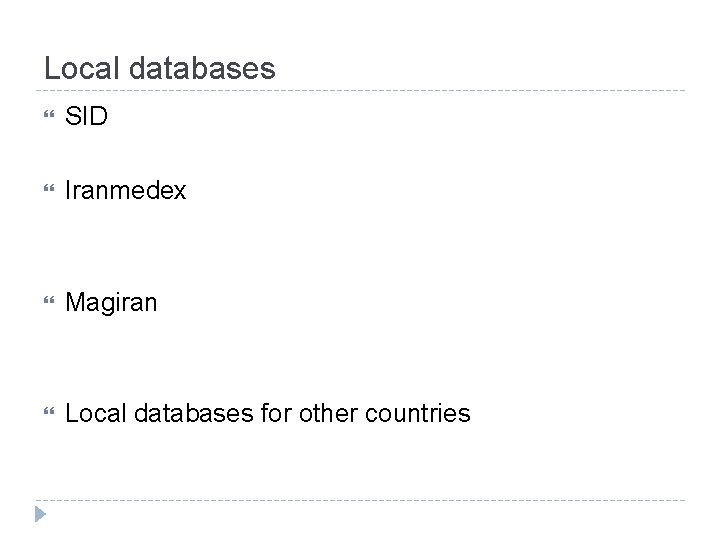Click the dashed line near the slide bottom
Viewport: 720px width, 540px height.
[360, 500]
